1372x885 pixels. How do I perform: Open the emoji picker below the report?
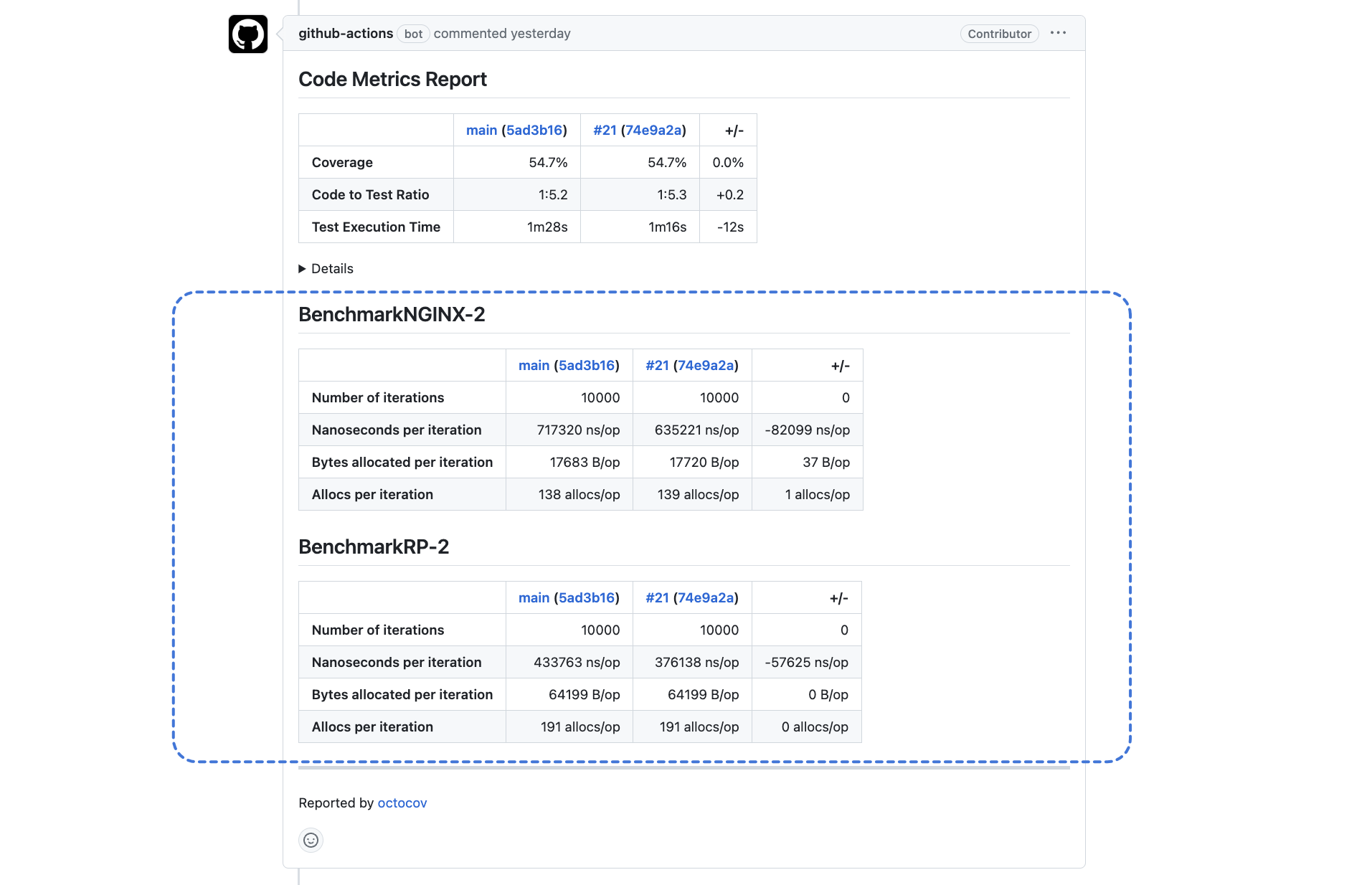(x=311, y=840)
